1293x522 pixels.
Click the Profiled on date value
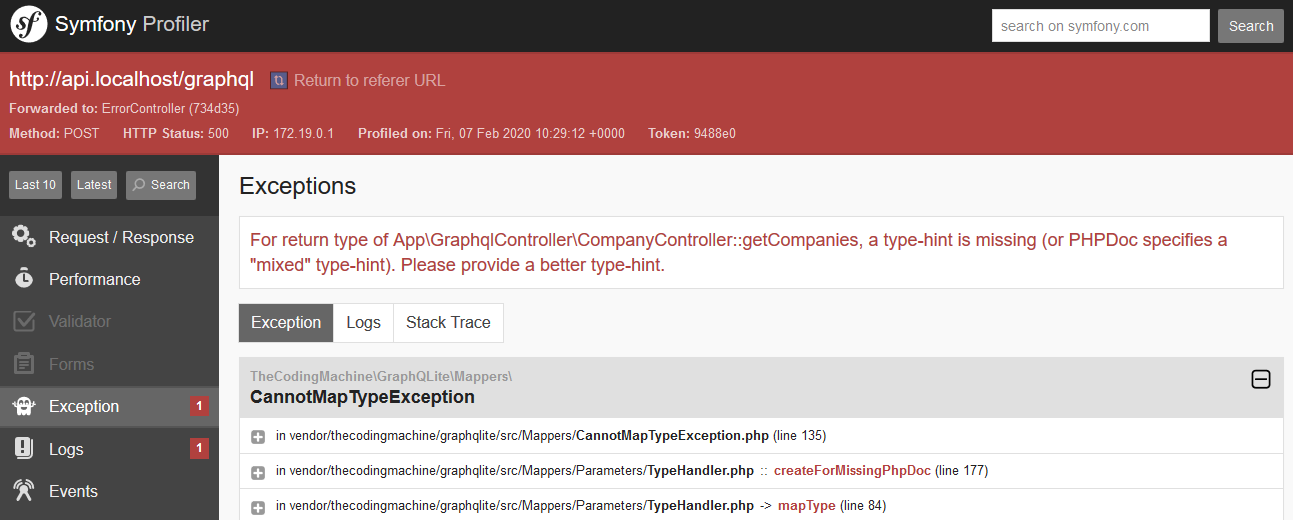pos(530,133)
